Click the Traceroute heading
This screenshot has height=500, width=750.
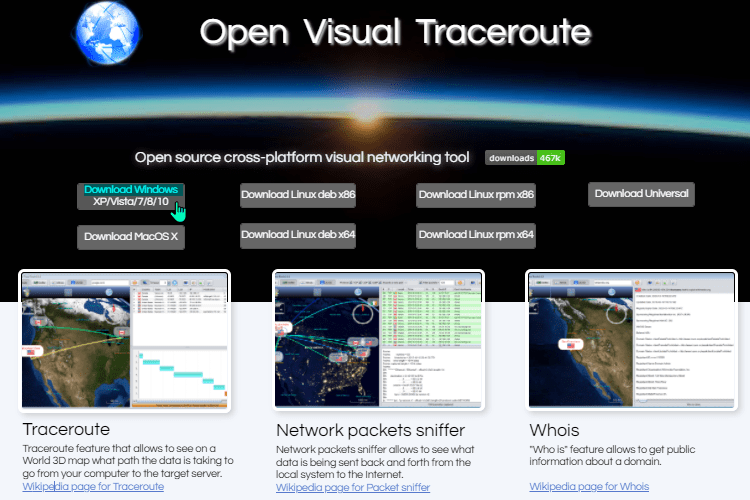(66, 429)
